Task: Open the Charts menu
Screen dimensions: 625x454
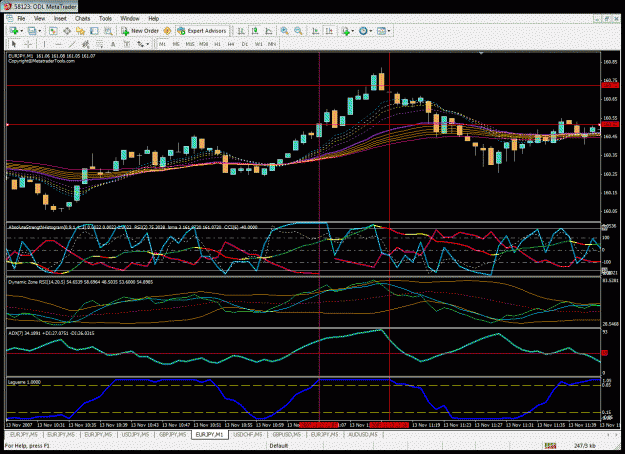Action: pyautogui.click(x=83, y=18)
